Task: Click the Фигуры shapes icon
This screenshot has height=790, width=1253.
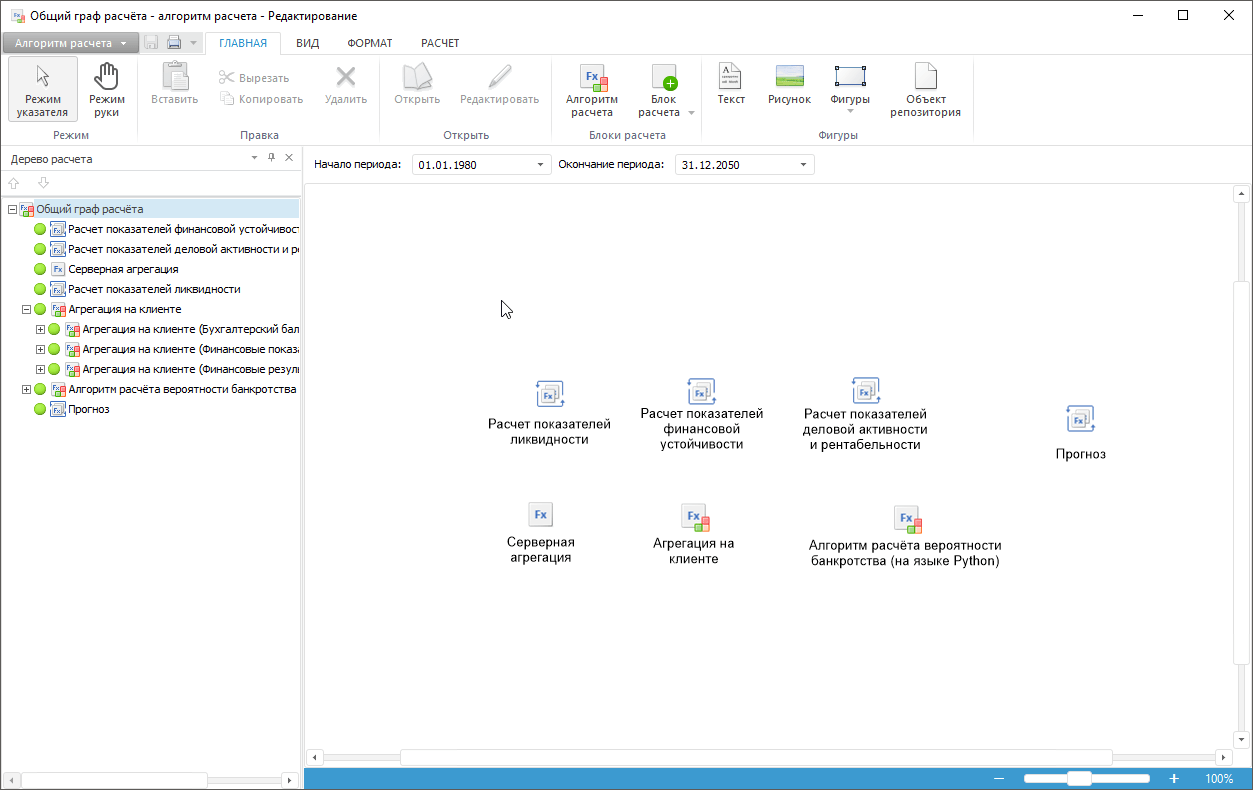Action: point(850,76)
